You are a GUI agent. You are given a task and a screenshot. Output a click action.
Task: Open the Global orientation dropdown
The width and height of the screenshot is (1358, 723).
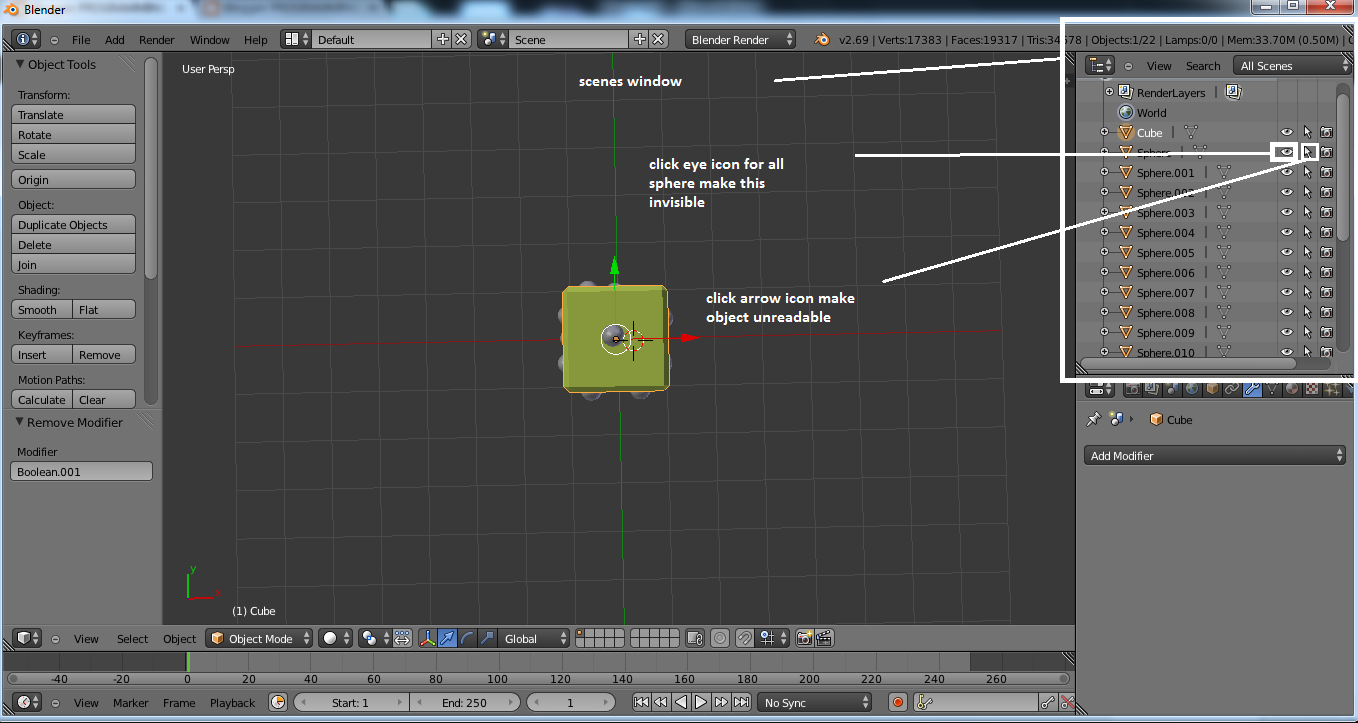coord(535,638)
